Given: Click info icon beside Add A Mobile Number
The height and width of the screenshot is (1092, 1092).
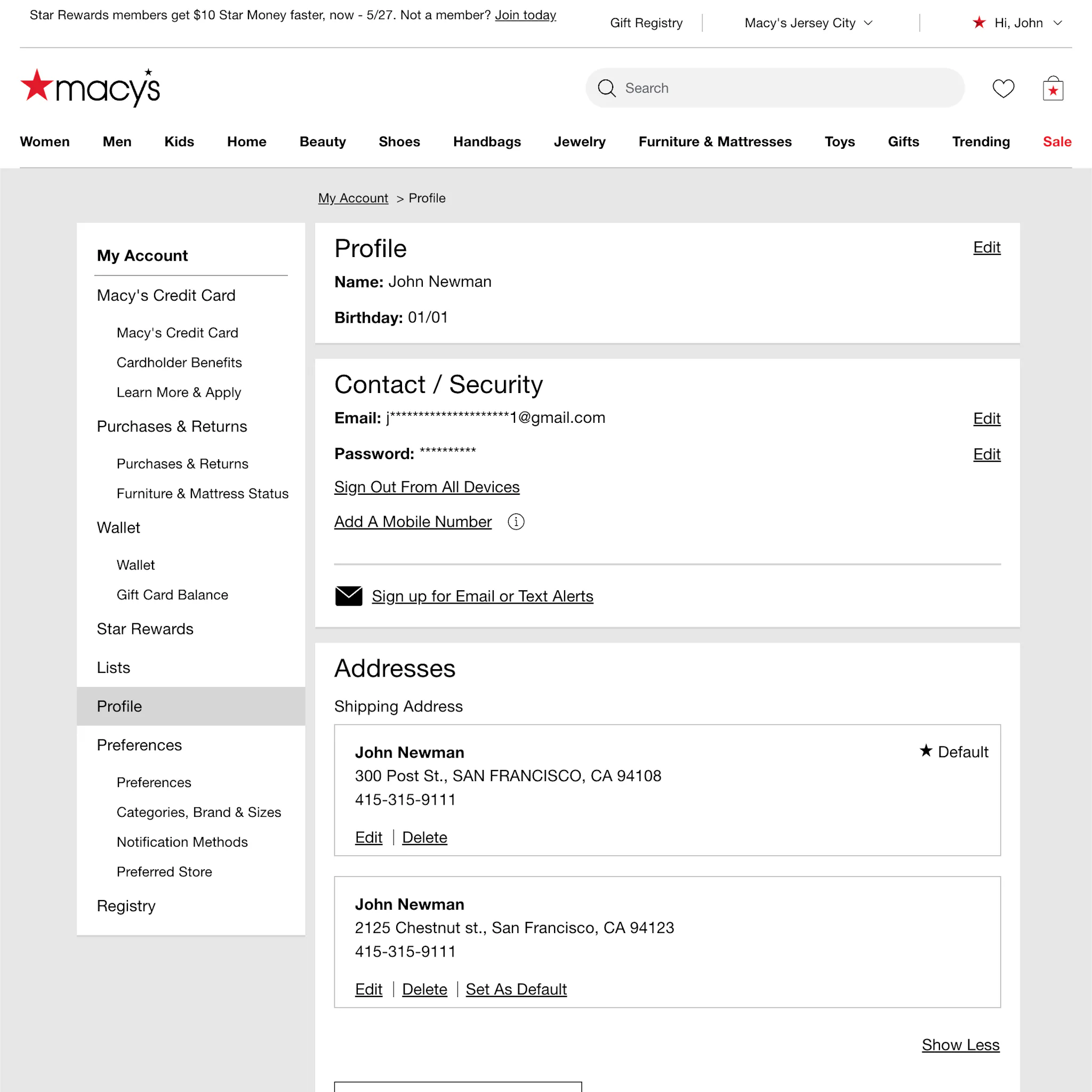Looking at the screenshot, I should tap(516, 521).
